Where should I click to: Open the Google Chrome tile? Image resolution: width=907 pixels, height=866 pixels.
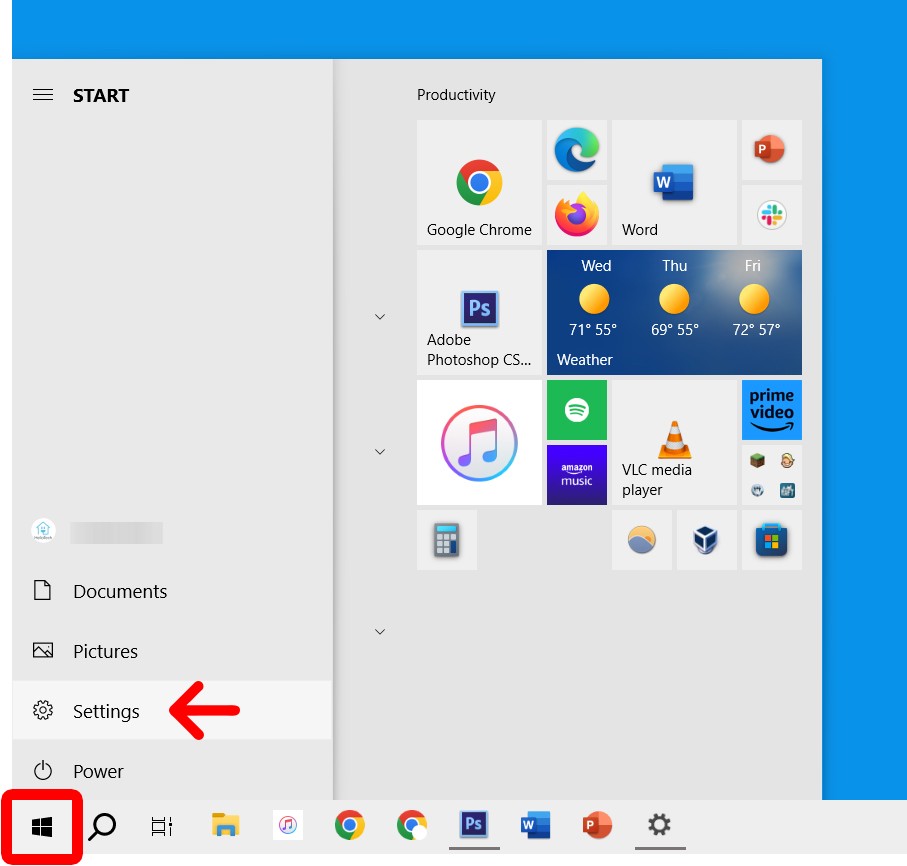(x=479, y=182)
